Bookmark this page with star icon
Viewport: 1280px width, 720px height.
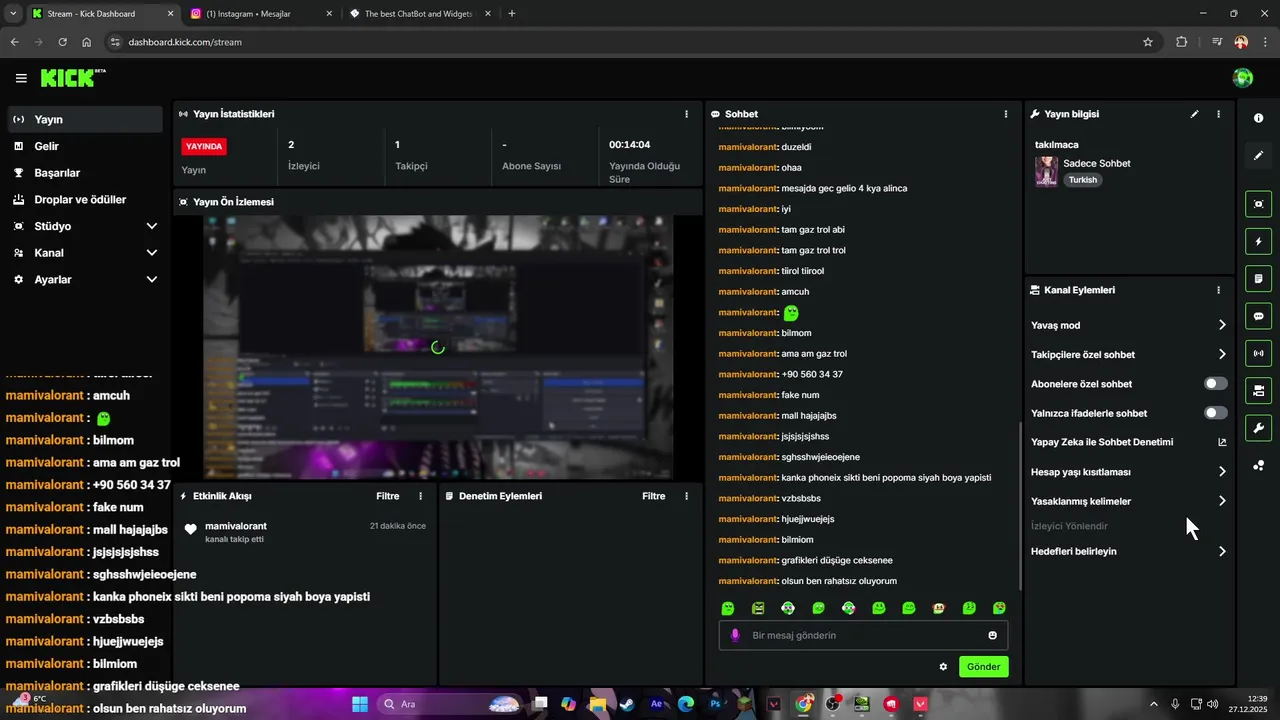[1148, 42]
